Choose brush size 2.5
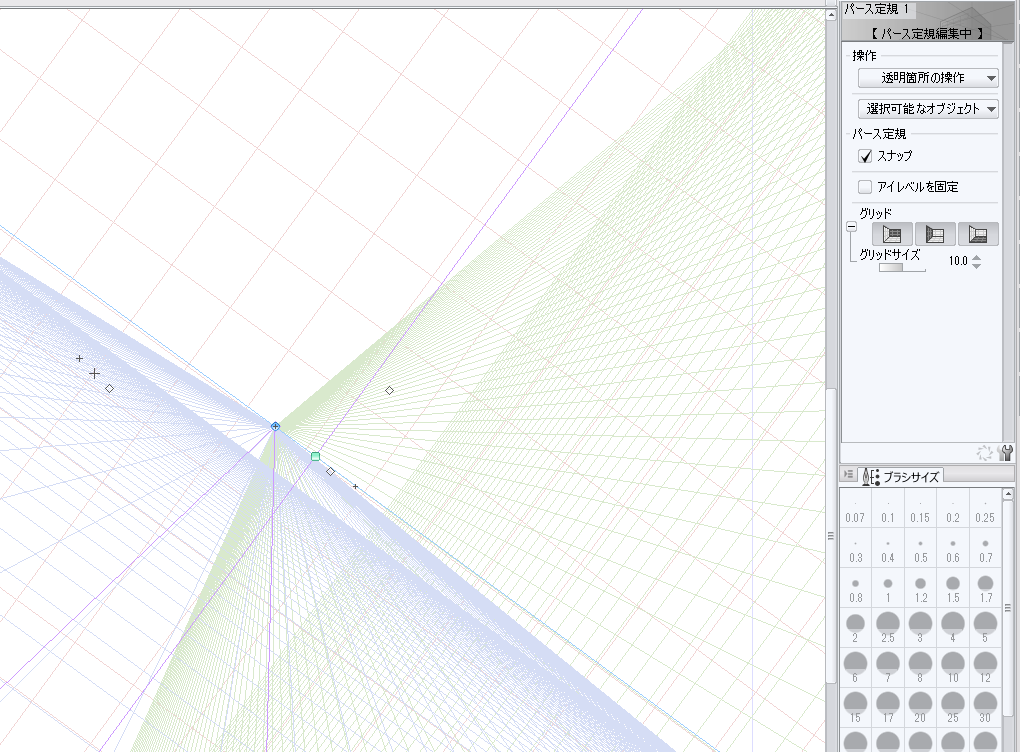The width and height of the screenshot is (1020, 752). [x=888, y=628]
